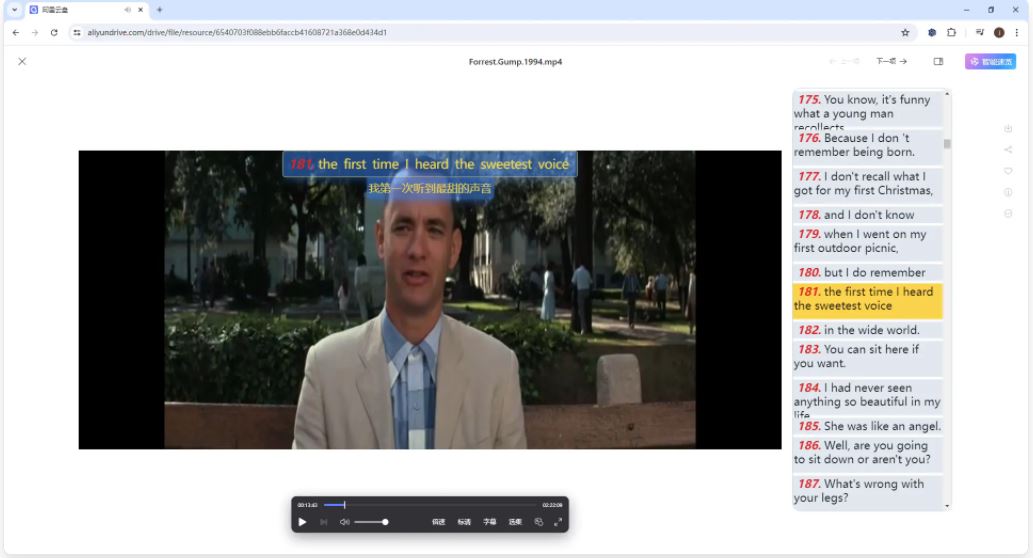Go forward in the browser
Image resolution: width=1033 pixels, height=558 pixels.
35,32
